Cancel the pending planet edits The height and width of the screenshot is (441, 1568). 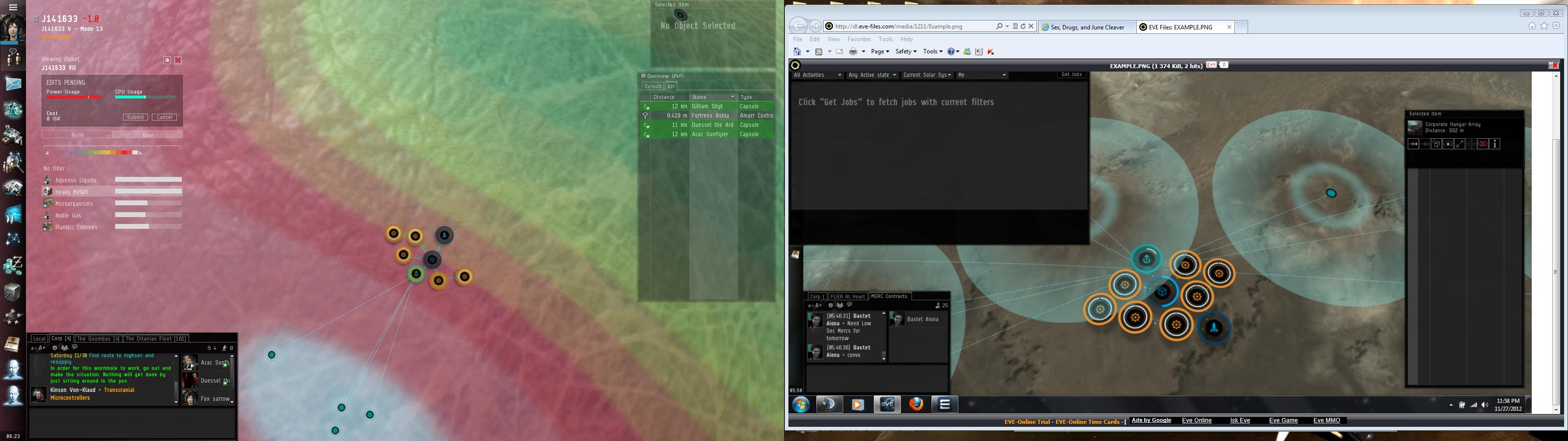(x=164, y=117)
